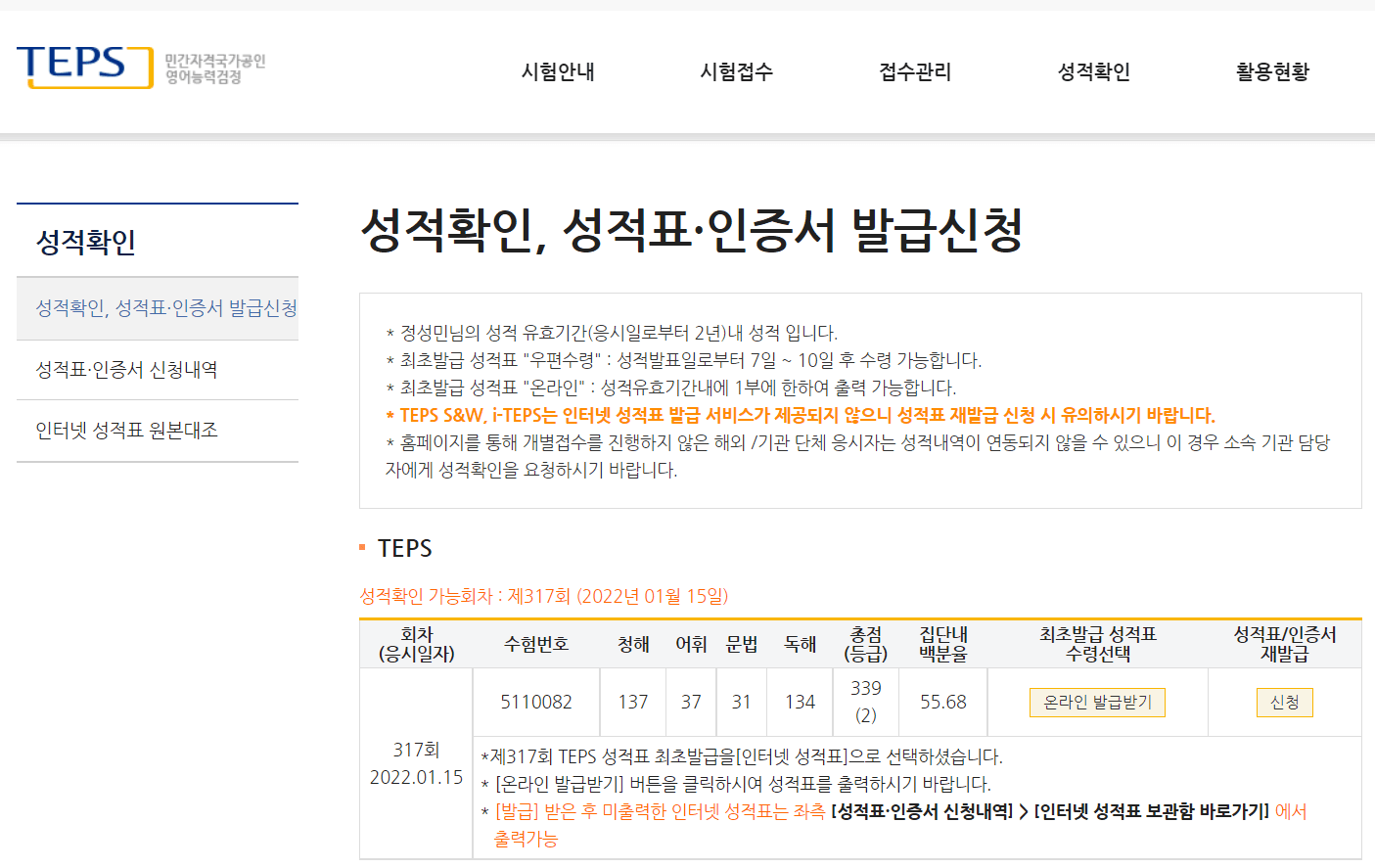
Task: Click the 청해 score 137
Action: tap(633, 702)
